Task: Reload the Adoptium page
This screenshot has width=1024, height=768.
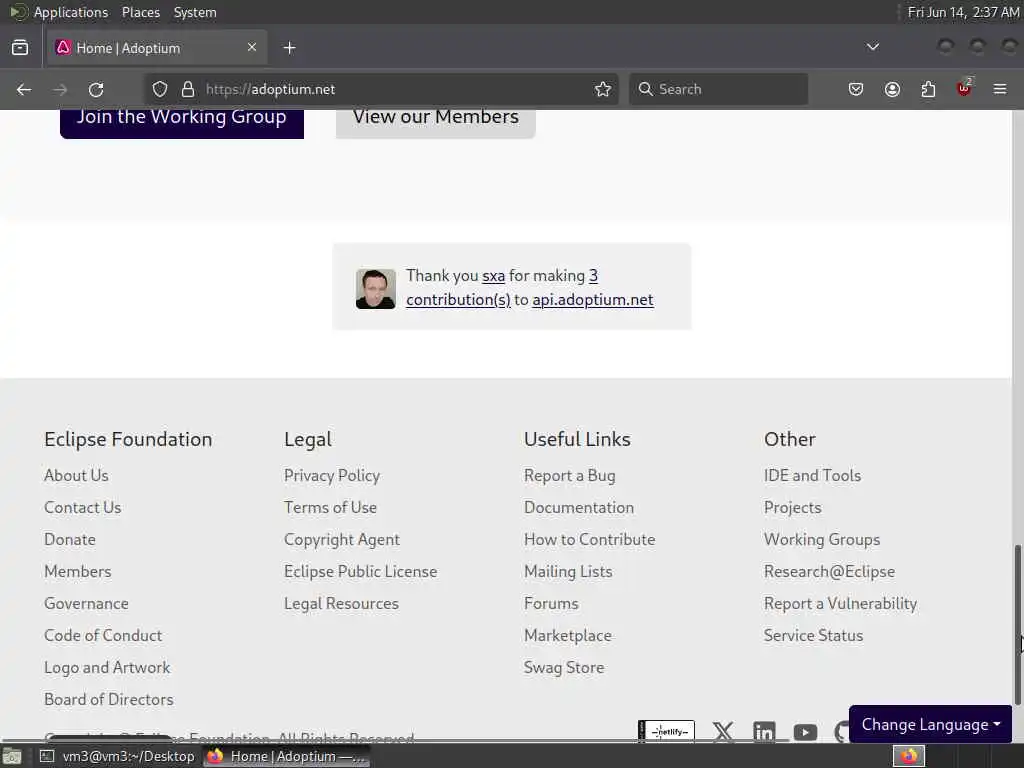Action: [96, 89]
